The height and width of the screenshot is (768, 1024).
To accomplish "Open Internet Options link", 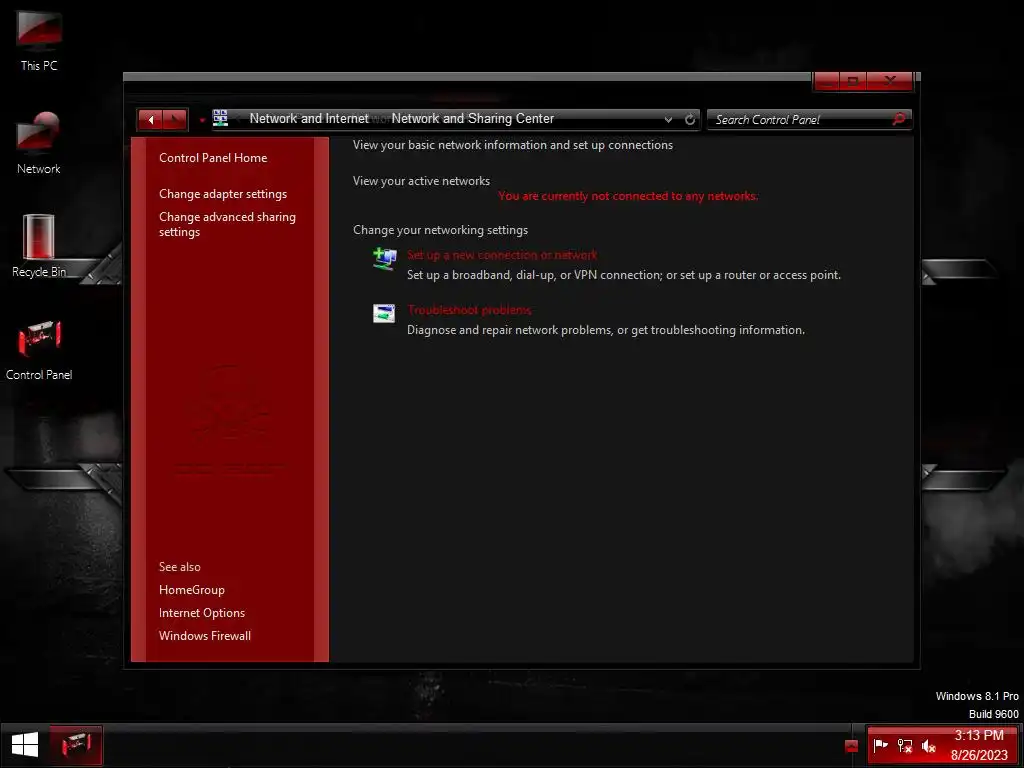I will point(202,613).
